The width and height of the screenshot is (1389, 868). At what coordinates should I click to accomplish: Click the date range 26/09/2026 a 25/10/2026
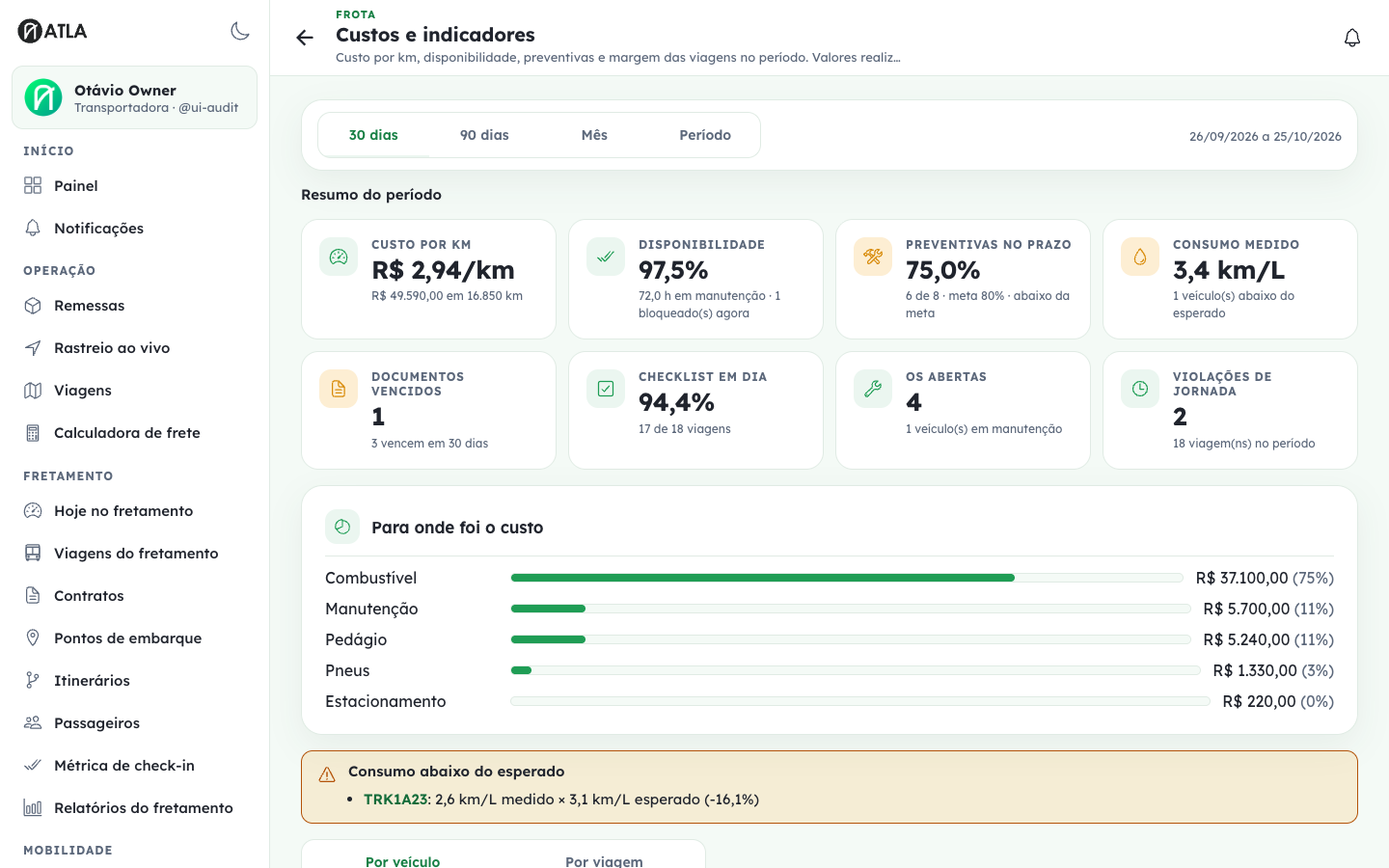click(x=1266, y=136)
